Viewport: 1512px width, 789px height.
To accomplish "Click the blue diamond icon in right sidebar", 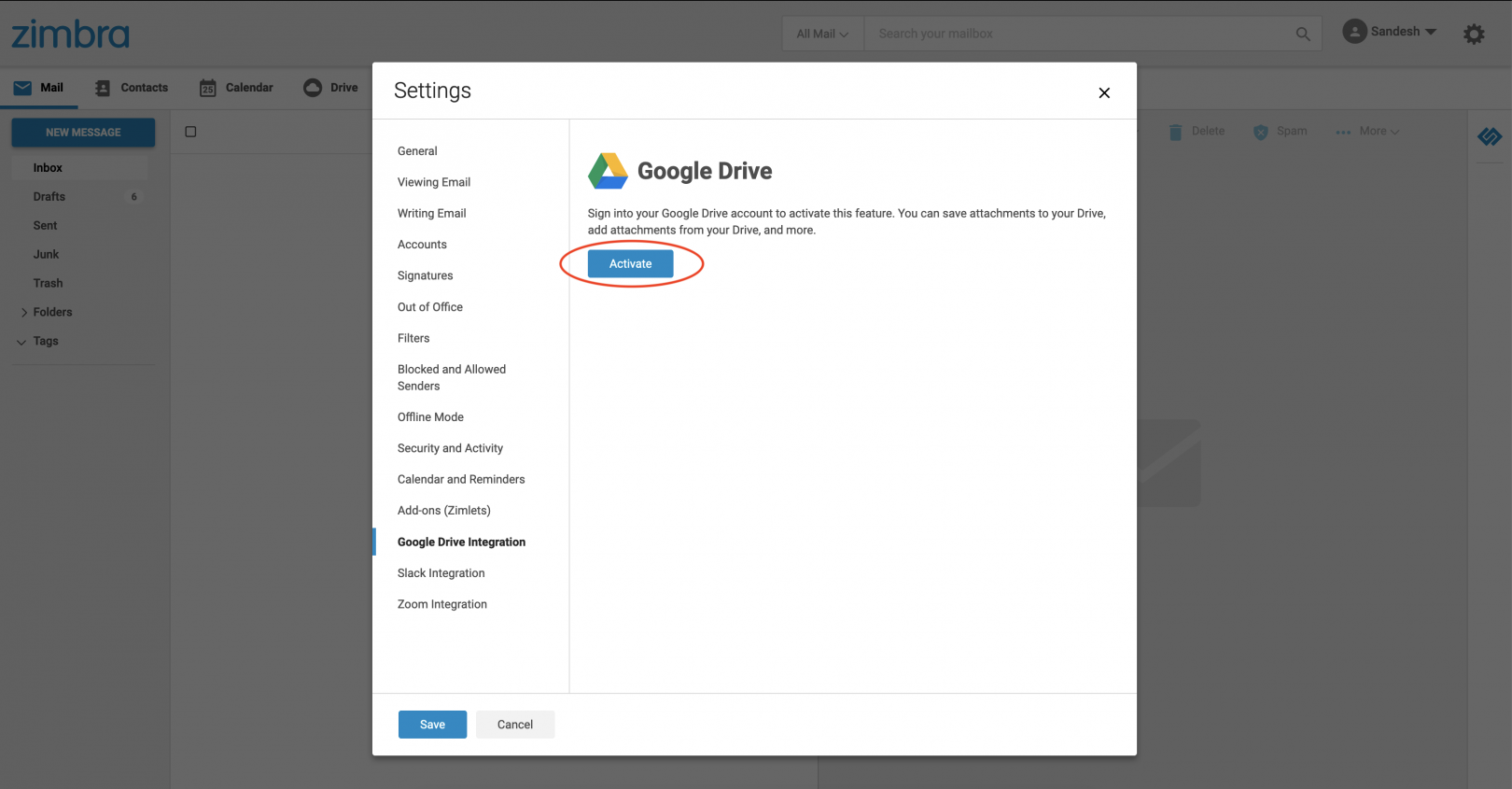I will point(1490,137).
